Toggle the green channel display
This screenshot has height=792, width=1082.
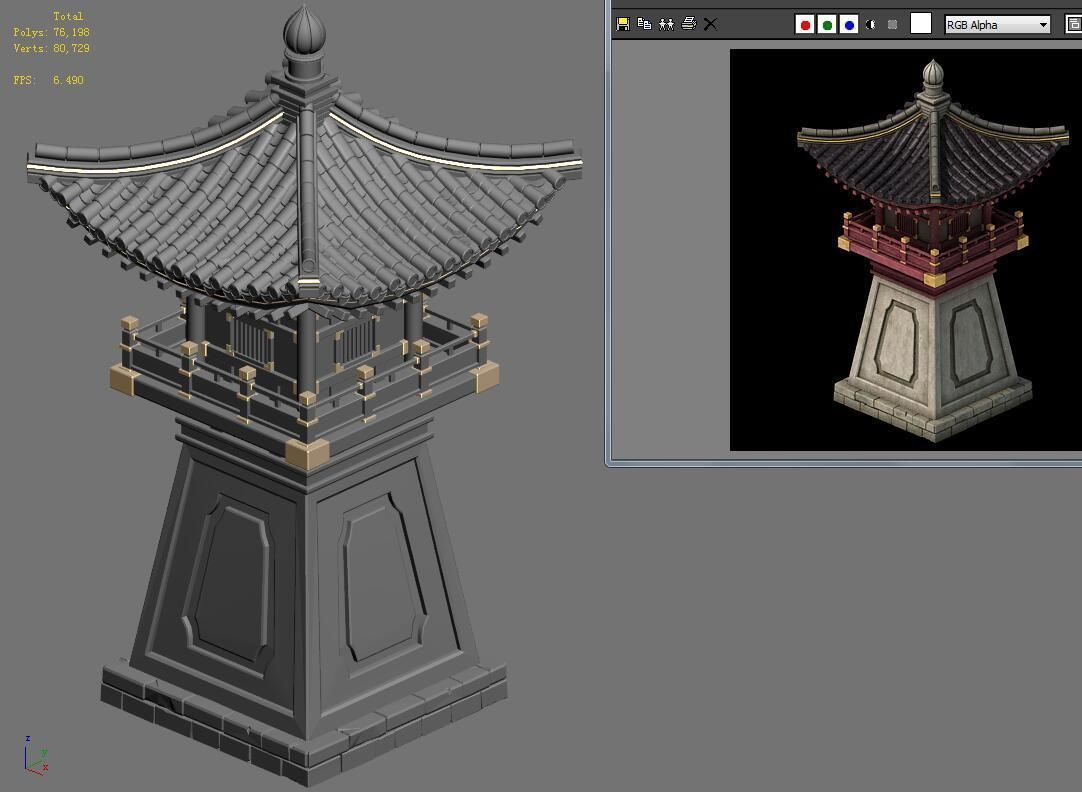tap(827, 25)
